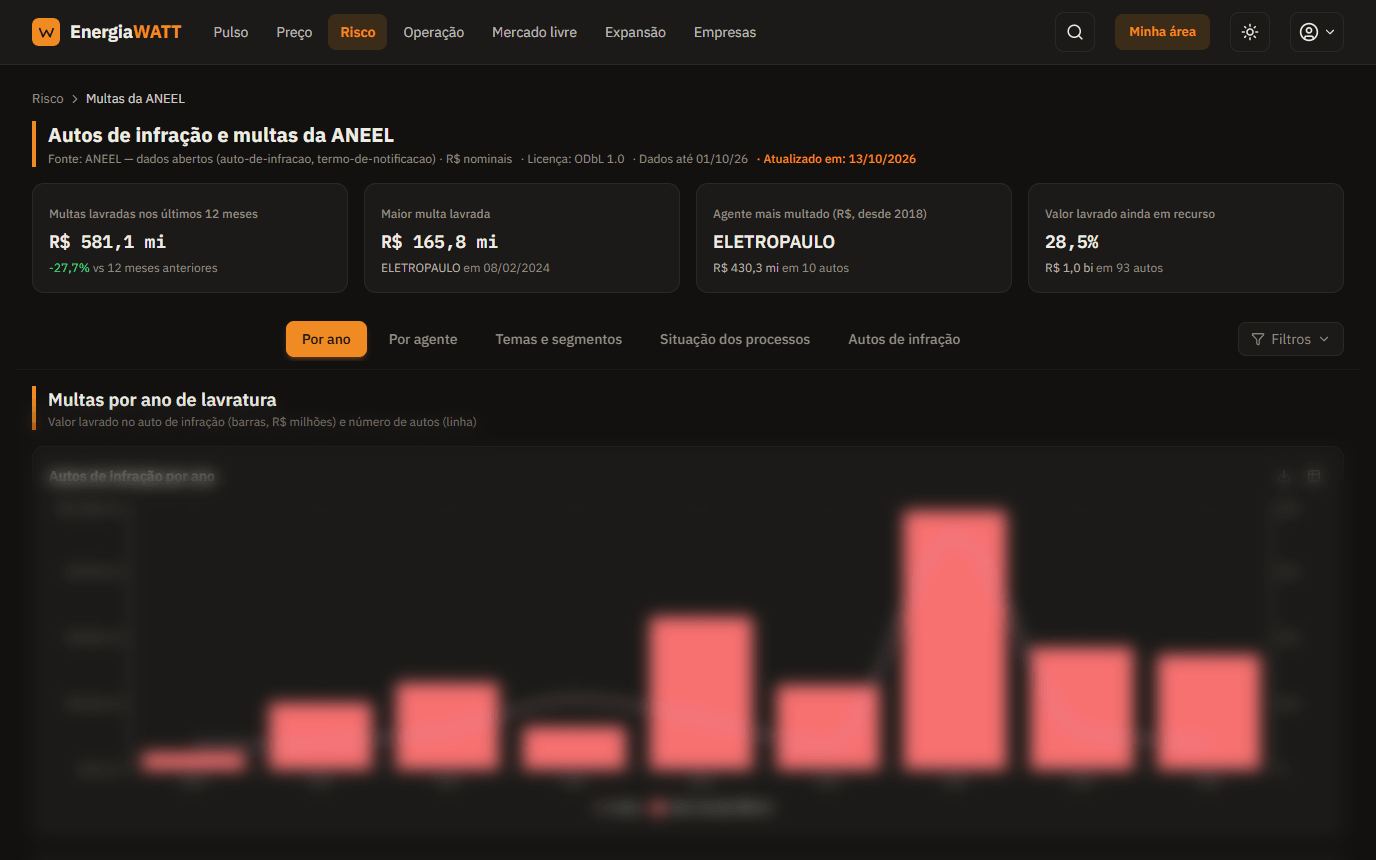Viewport: 1376px width, 860px height.
Task: Click the Multas da ANEEL breadcrumb text
Action: pyautogui.click(x=135, y=99)
